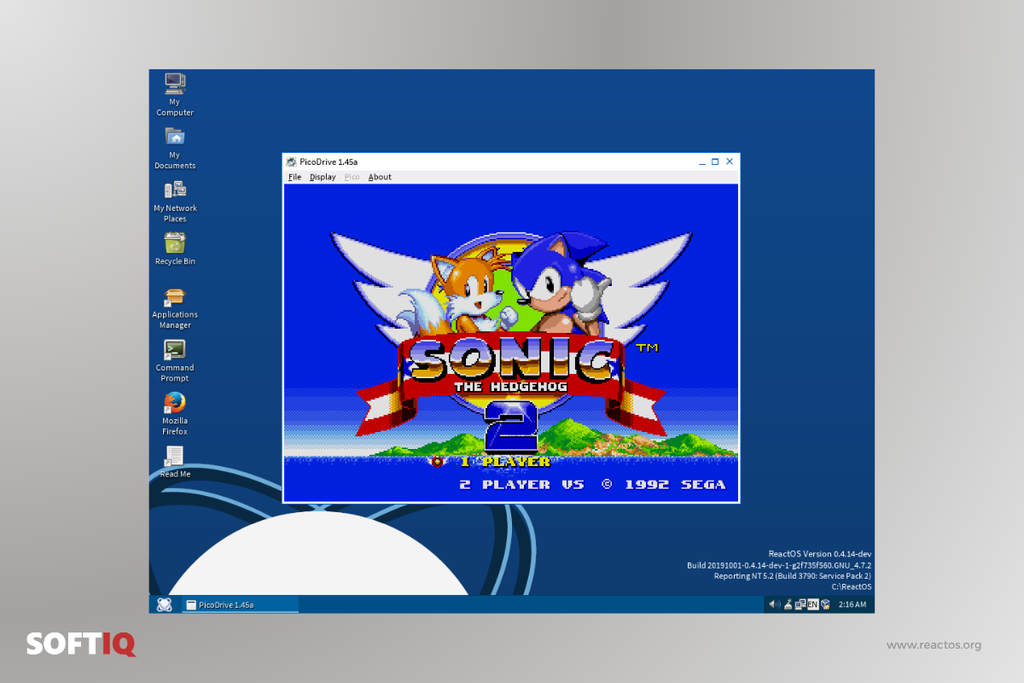Select the Applications Manager desktop icon

[x=174, y=308]
